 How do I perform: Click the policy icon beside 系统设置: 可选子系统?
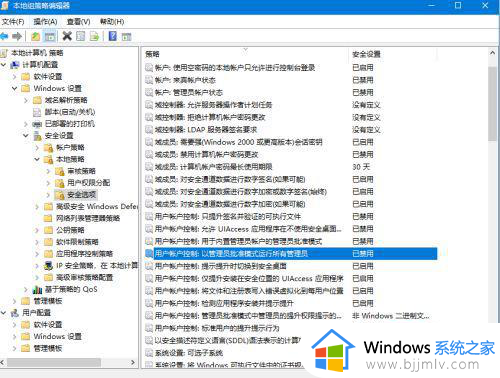click(x=149, y=353)
